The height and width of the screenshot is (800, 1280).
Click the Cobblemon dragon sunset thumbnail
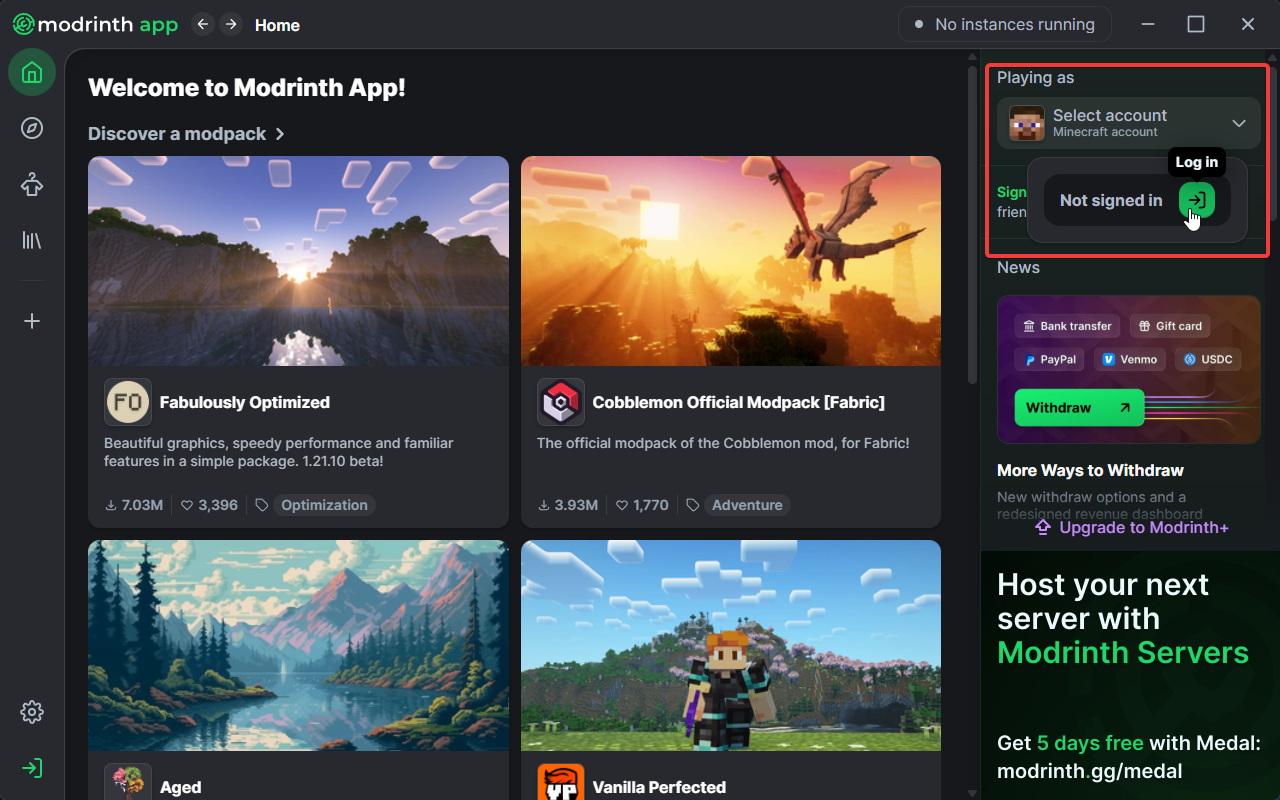(x=731, y=261)
